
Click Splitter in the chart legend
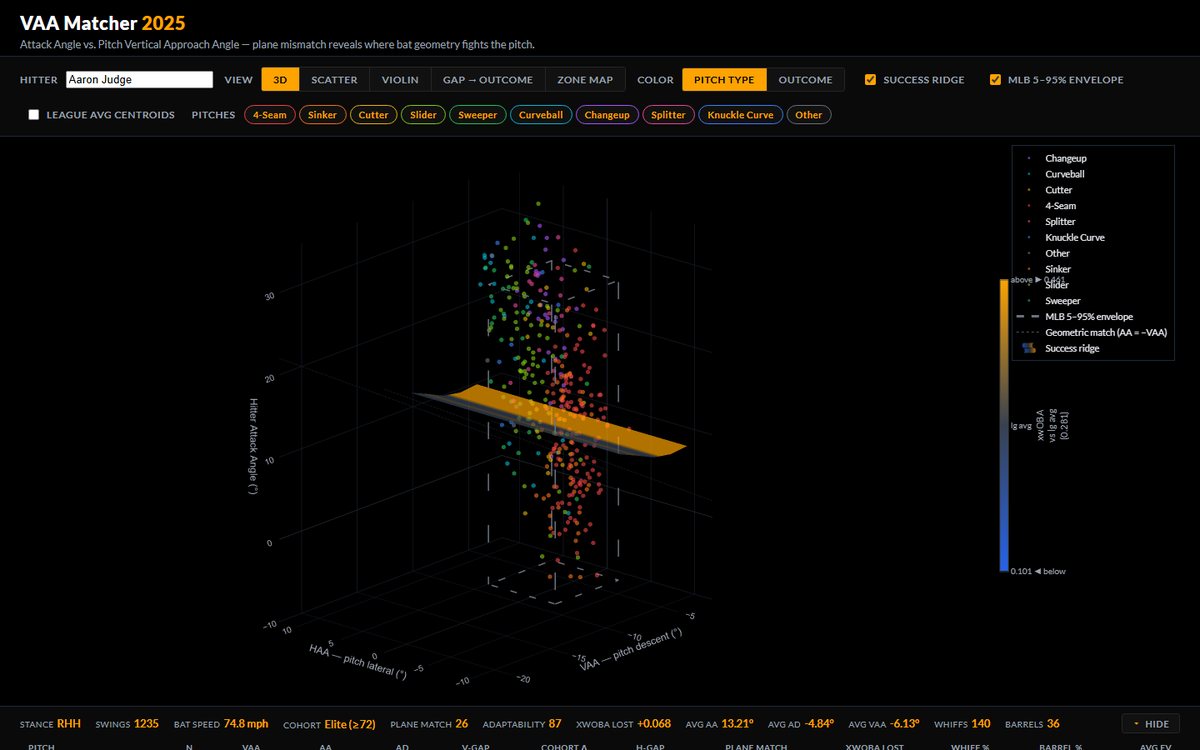(x=1061, y=222)
